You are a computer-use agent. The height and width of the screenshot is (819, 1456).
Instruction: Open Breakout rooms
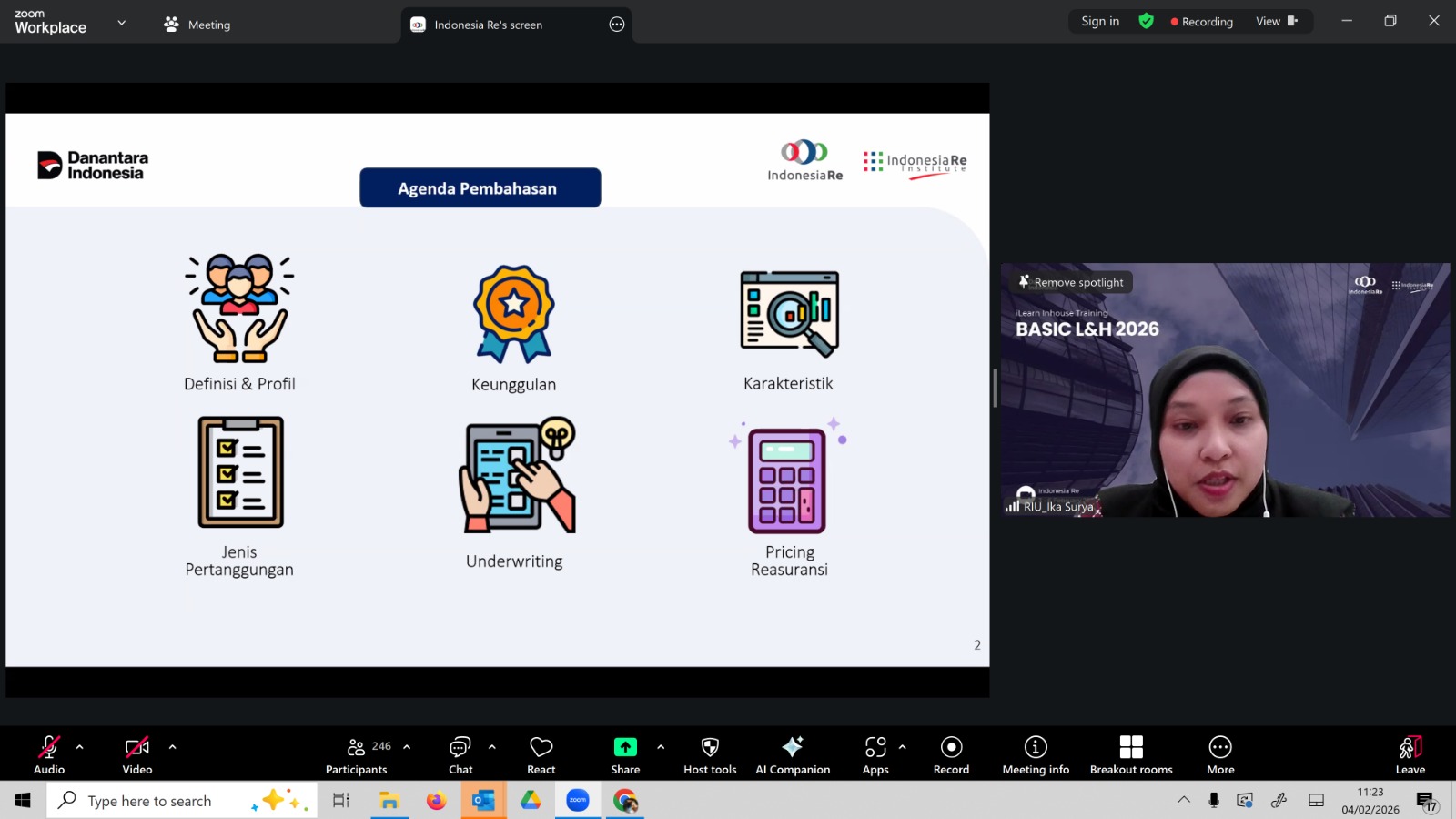click(1131, 755)
